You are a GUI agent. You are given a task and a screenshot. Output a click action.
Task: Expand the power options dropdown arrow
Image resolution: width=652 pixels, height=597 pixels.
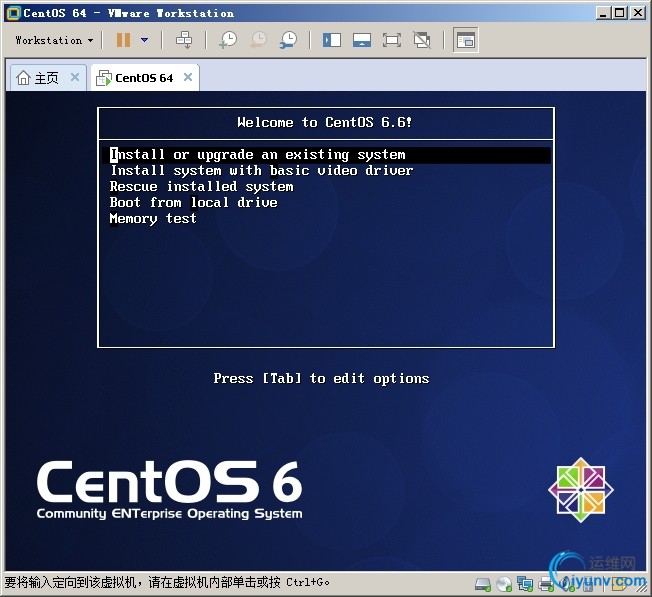[144, 40]
